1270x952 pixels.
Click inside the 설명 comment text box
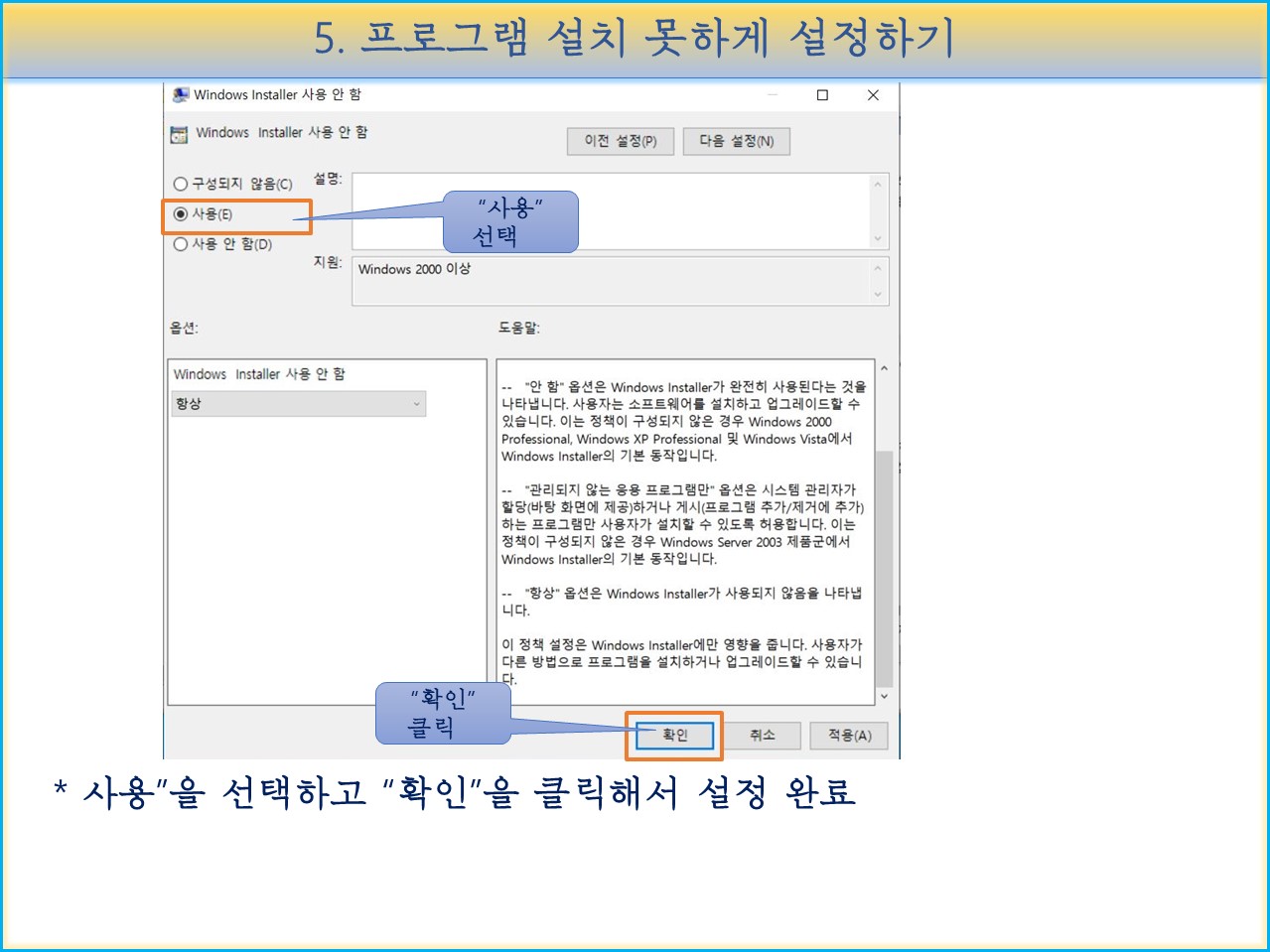pyautogui.click(x=611, y=211)
